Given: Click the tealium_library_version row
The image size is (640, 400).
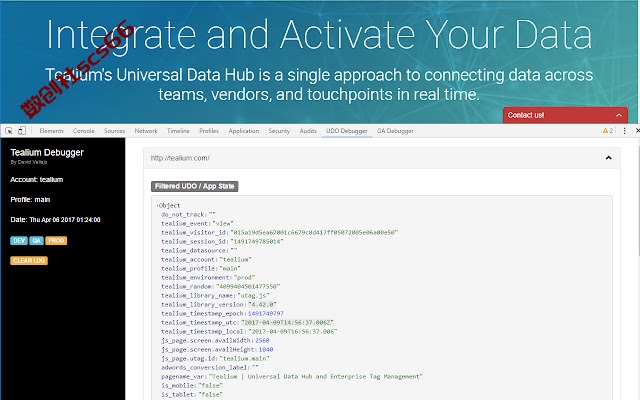Looking at the screenshot, I should [219, 304].
